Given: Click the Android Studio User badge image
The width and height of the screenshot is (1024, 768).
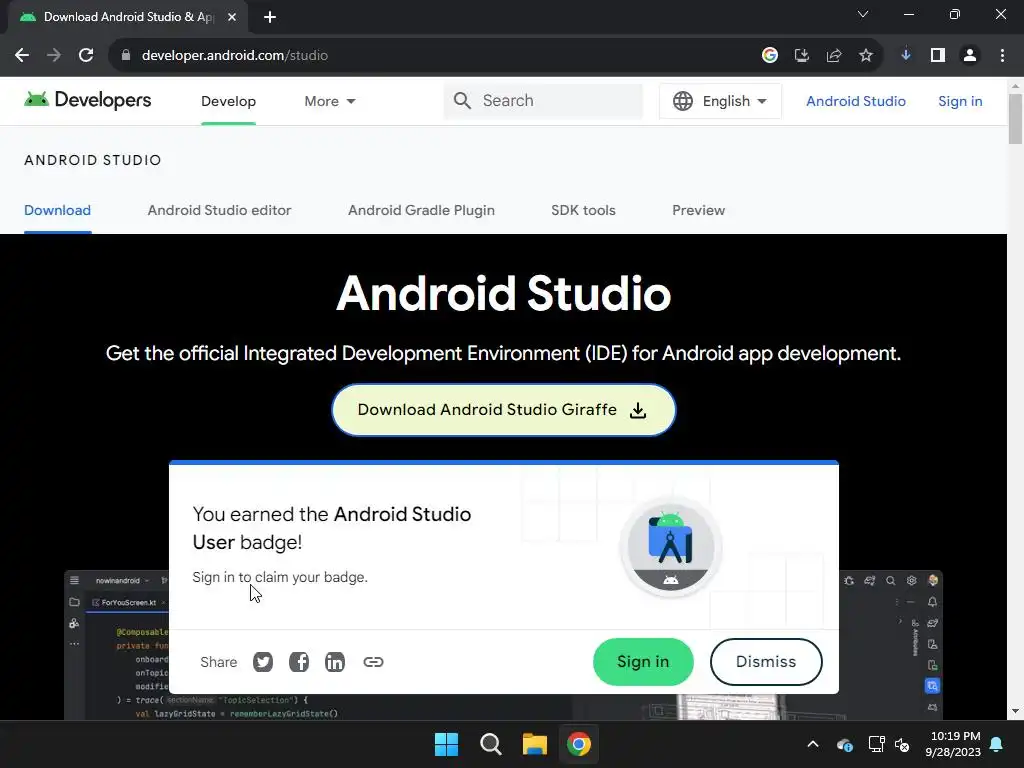Looking at the screenshot, I should [671, 547].
